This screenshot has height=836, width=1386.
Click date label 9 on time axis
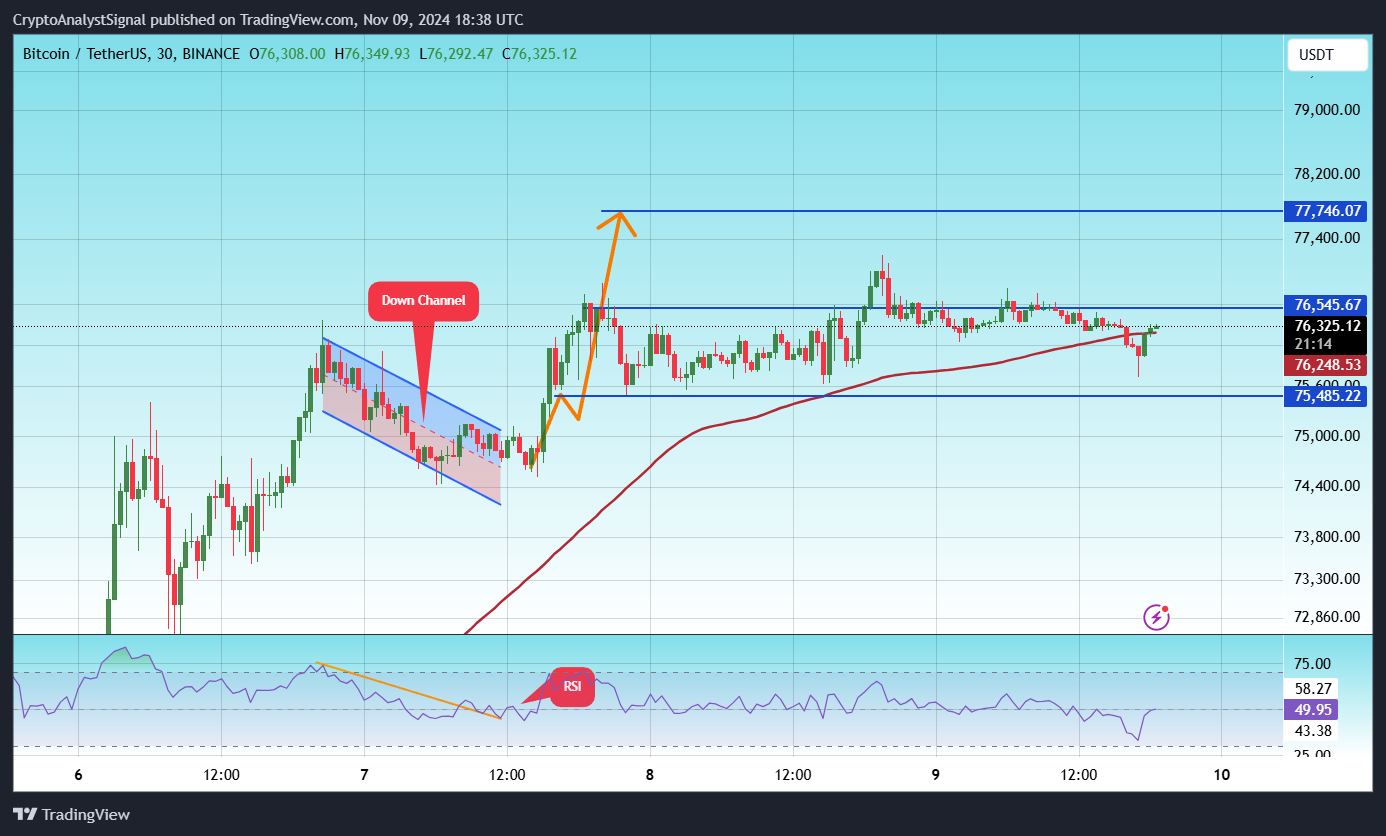click(936, 775)
